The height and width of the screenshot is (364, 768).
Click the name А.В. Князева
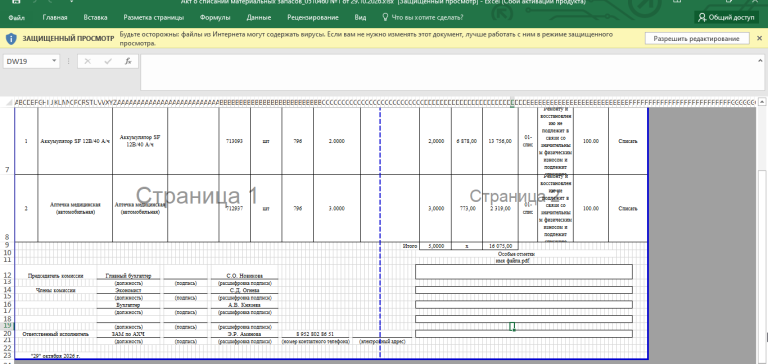244,305
